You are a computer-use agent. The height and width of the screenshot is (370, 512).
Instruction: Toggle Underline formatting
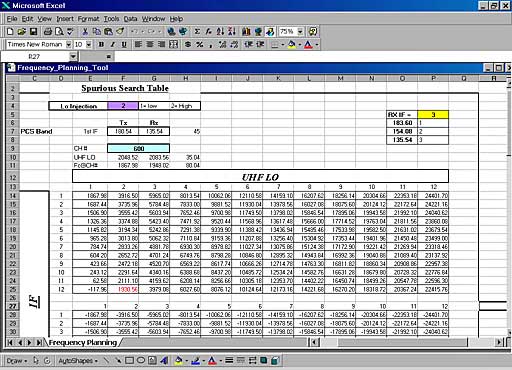coord(124,44)
